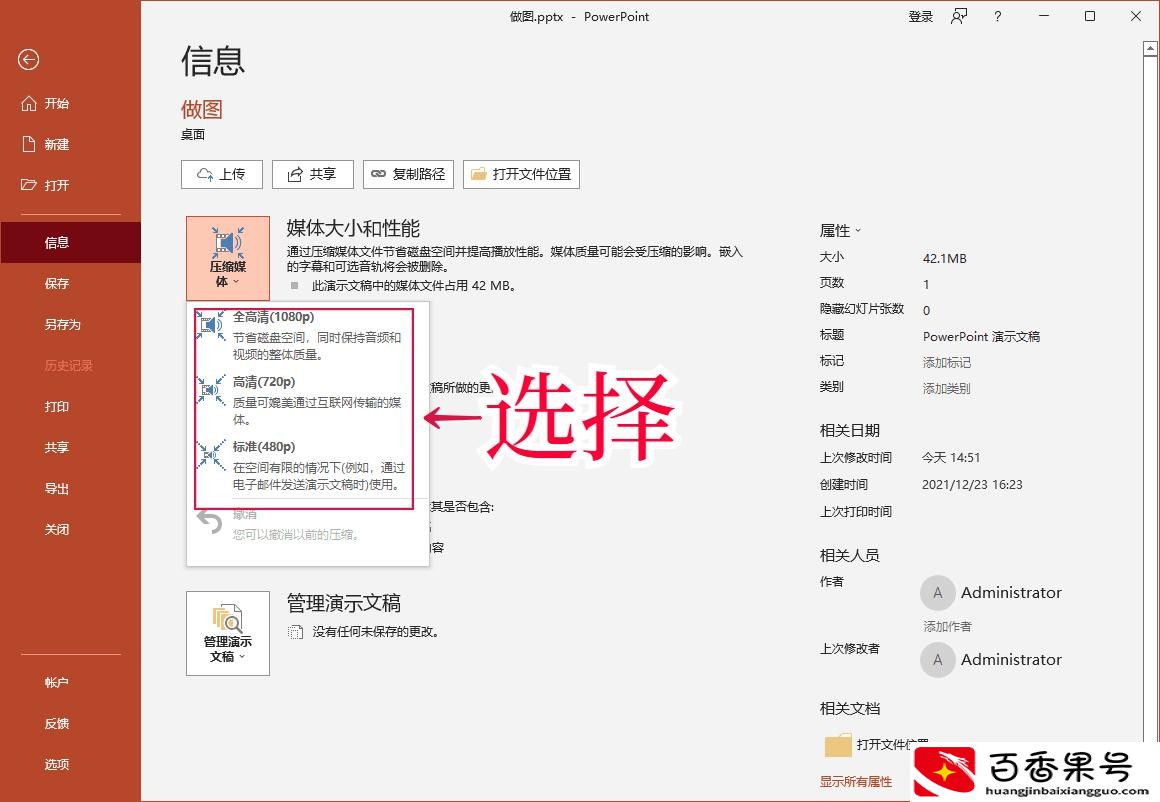1160x802 pixels.
Task: Click the 2021/12/23 16:23 creation time
Action: tap(972, 485)
